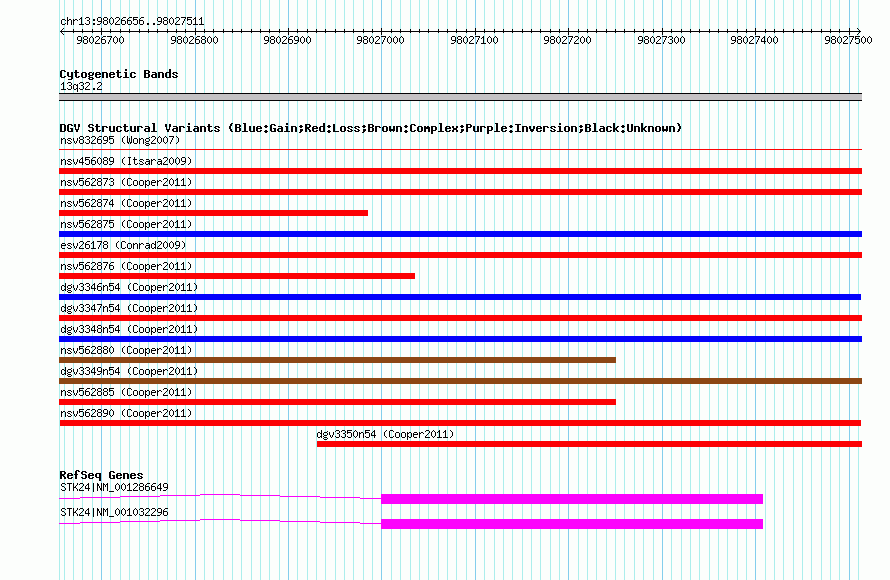
Task: Select the nsv562890 (Cooper2011) red bar
Action: point(460,423)
